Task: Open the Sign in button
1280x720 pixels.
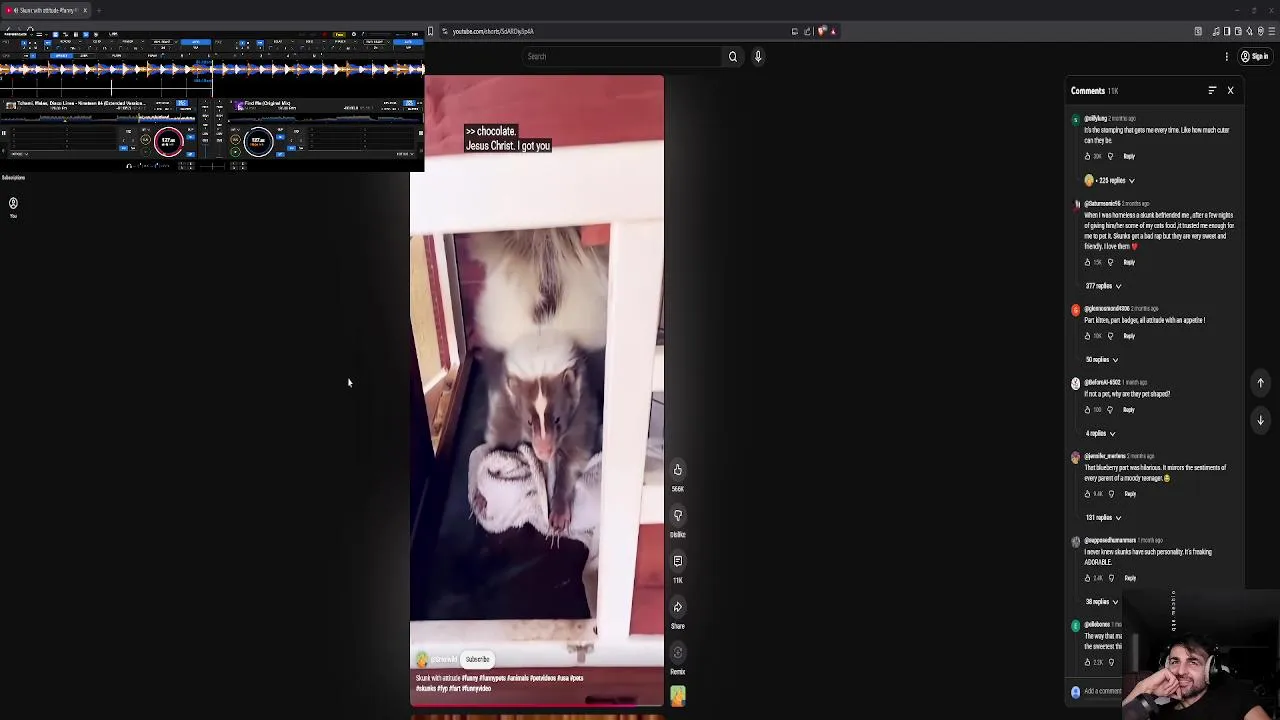Action: pos(1254,57)
